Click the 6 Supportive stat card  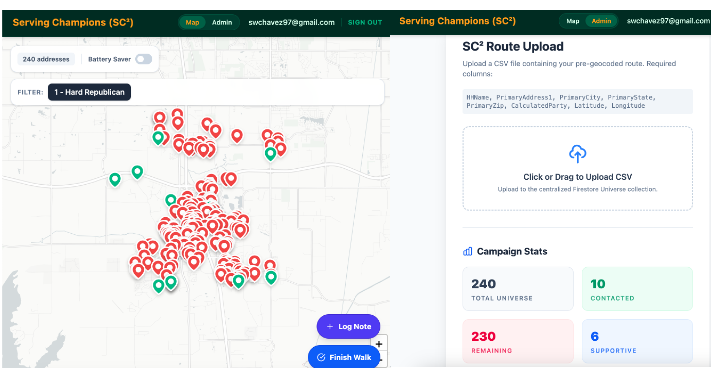(x=638, y=341)
